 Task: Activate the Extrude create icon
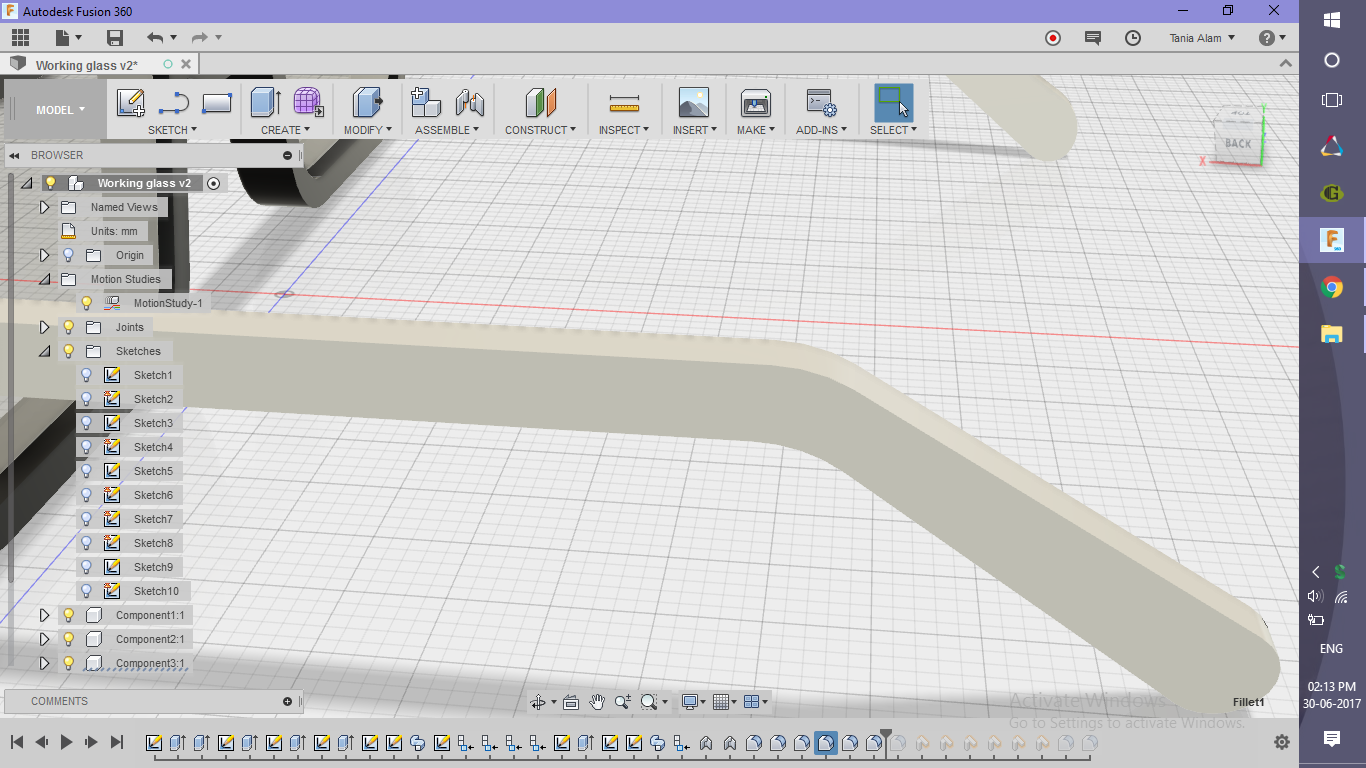point(265,102)
